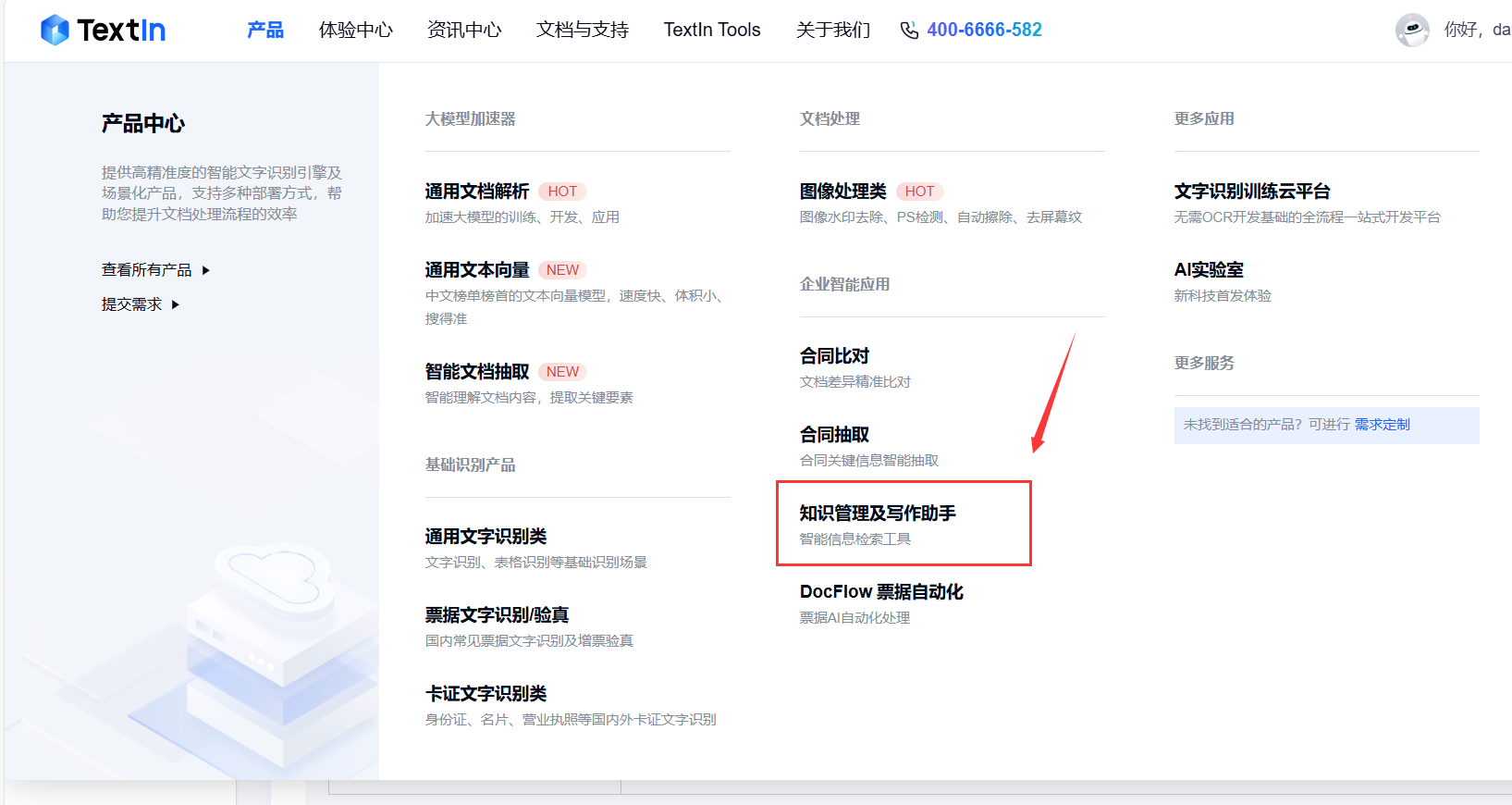Screen dimensions: 1512x805
Task: Click the 大模型加速器 section heading
Action: tap(471, 118)
